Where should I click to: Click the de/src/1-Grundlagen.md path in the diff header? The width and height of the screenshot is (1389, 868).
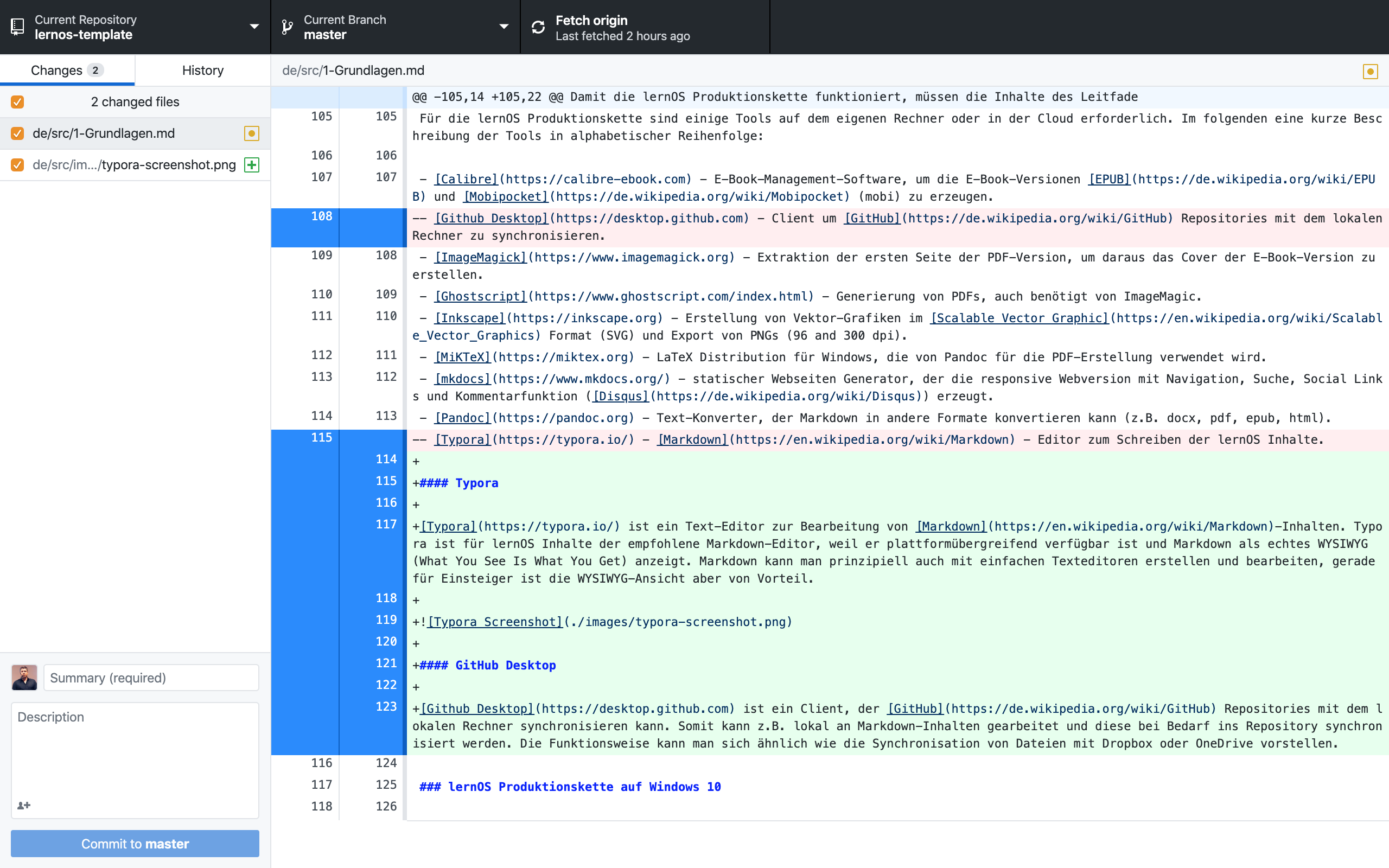point(353,71)
